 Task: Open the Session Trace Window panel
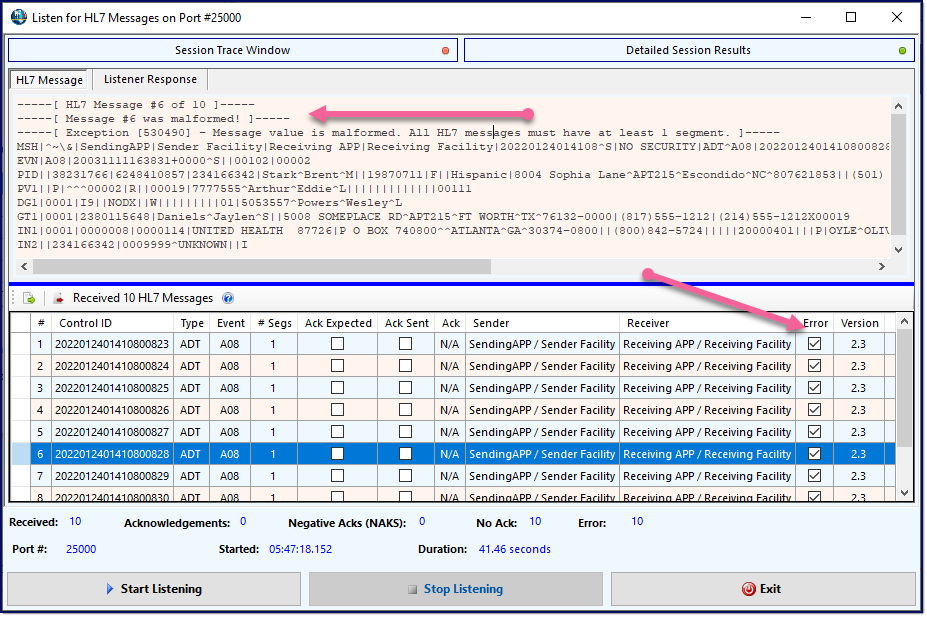click(232, 50)
